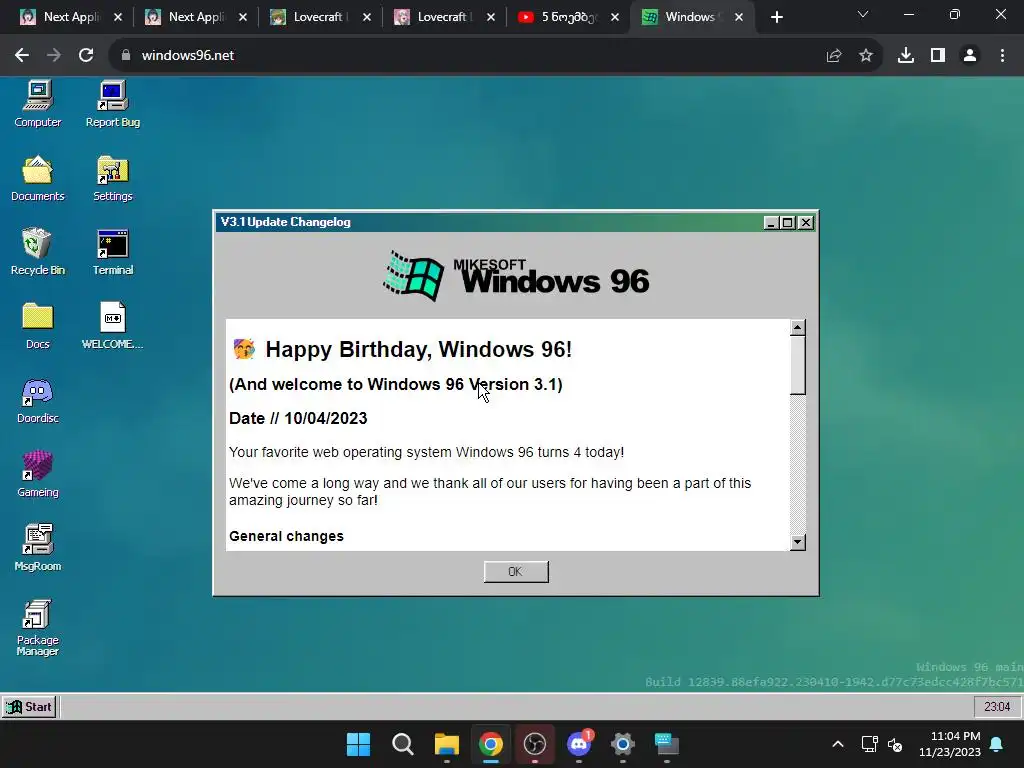Open the Windows 11 Start menu

click(x=358, y=744)
